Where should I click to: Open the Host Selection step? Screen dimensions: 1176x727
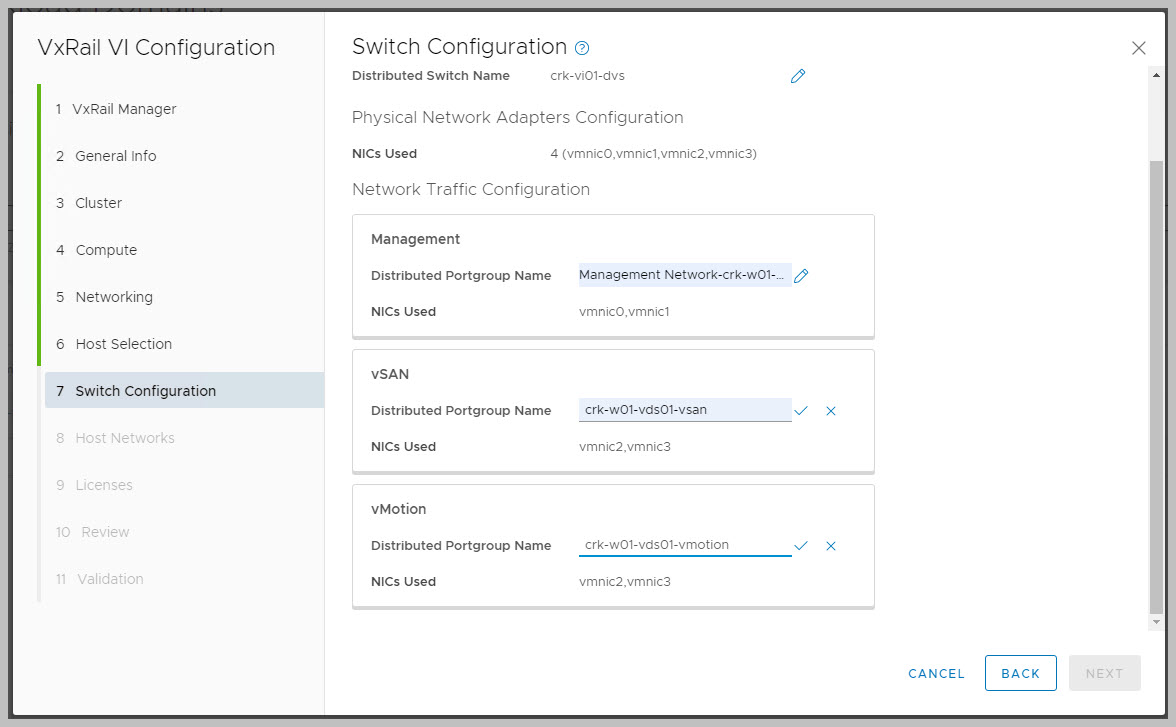123,344
